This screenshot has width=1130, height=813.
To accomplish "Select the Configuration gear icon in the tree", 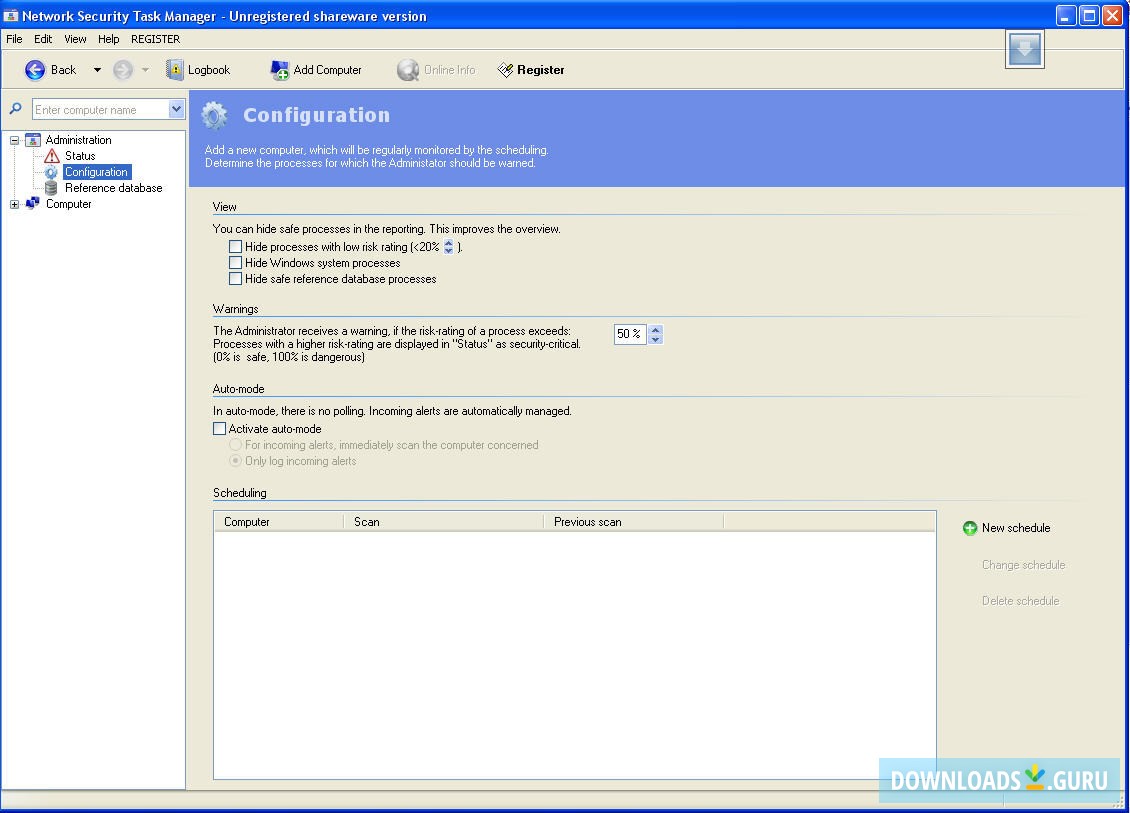I will coord(51,172).
